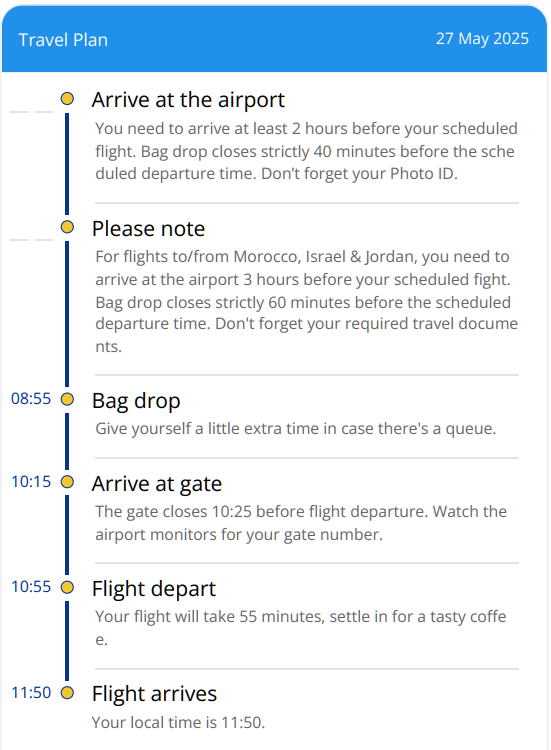Image resolution: width=551 pixels, height=750 pixels.
Task: Click the 10:15 gate arrival time
Action: tap(31, 482)
